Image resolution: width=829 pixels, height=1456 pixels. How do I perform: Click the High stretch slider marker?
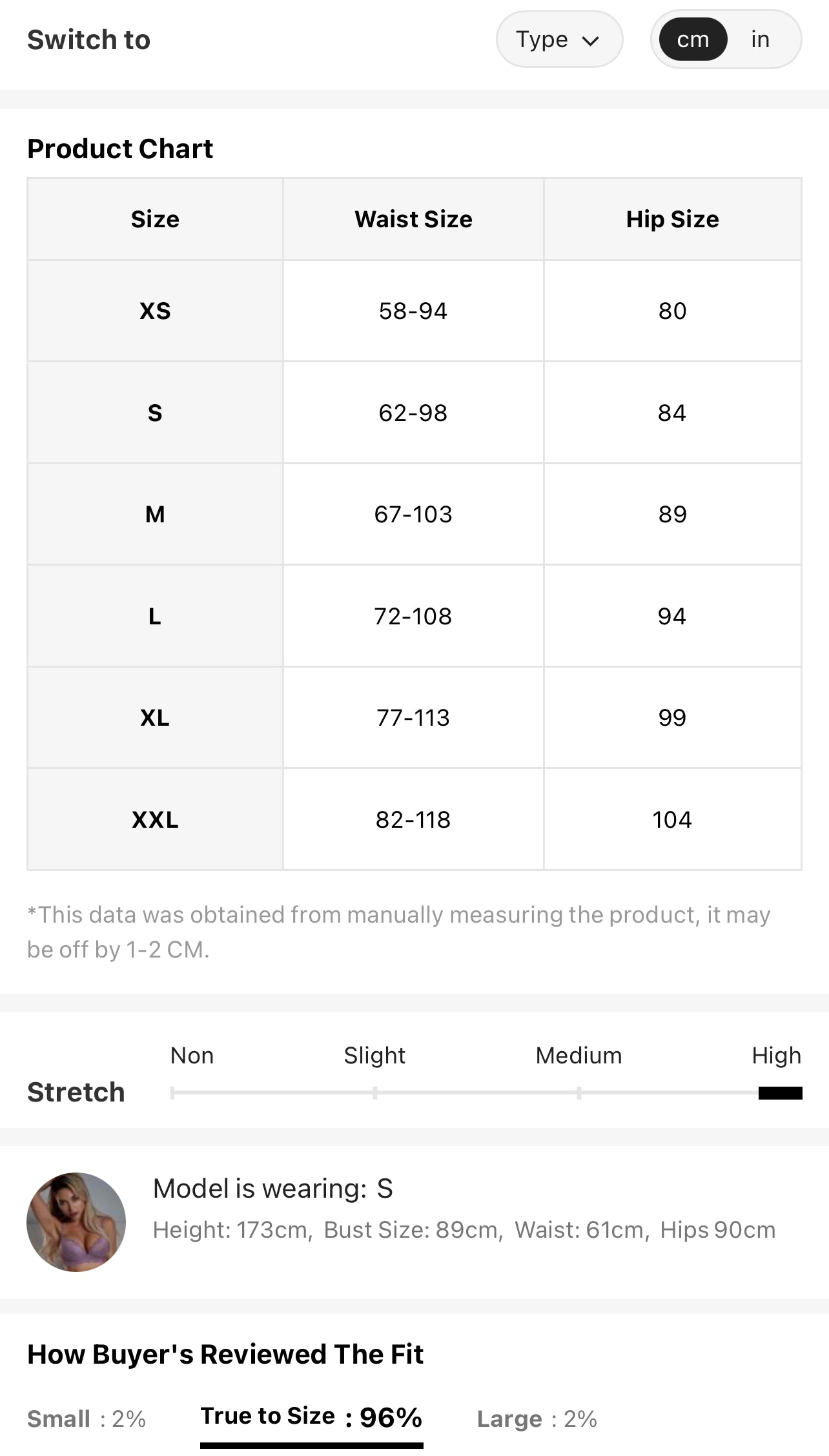pyautogui.click(x=780, y=1092)
